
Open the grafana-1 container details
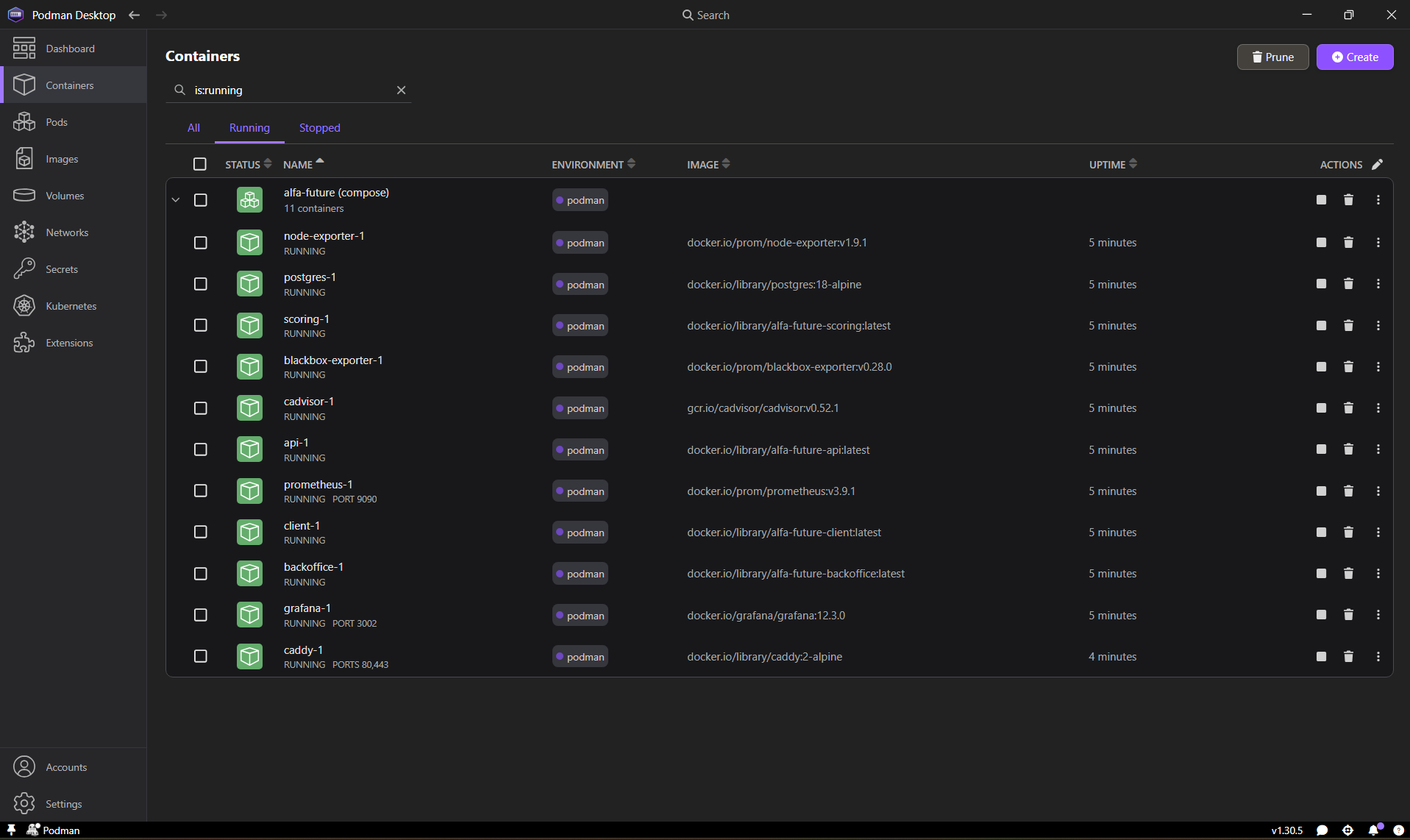click(307, 608)
